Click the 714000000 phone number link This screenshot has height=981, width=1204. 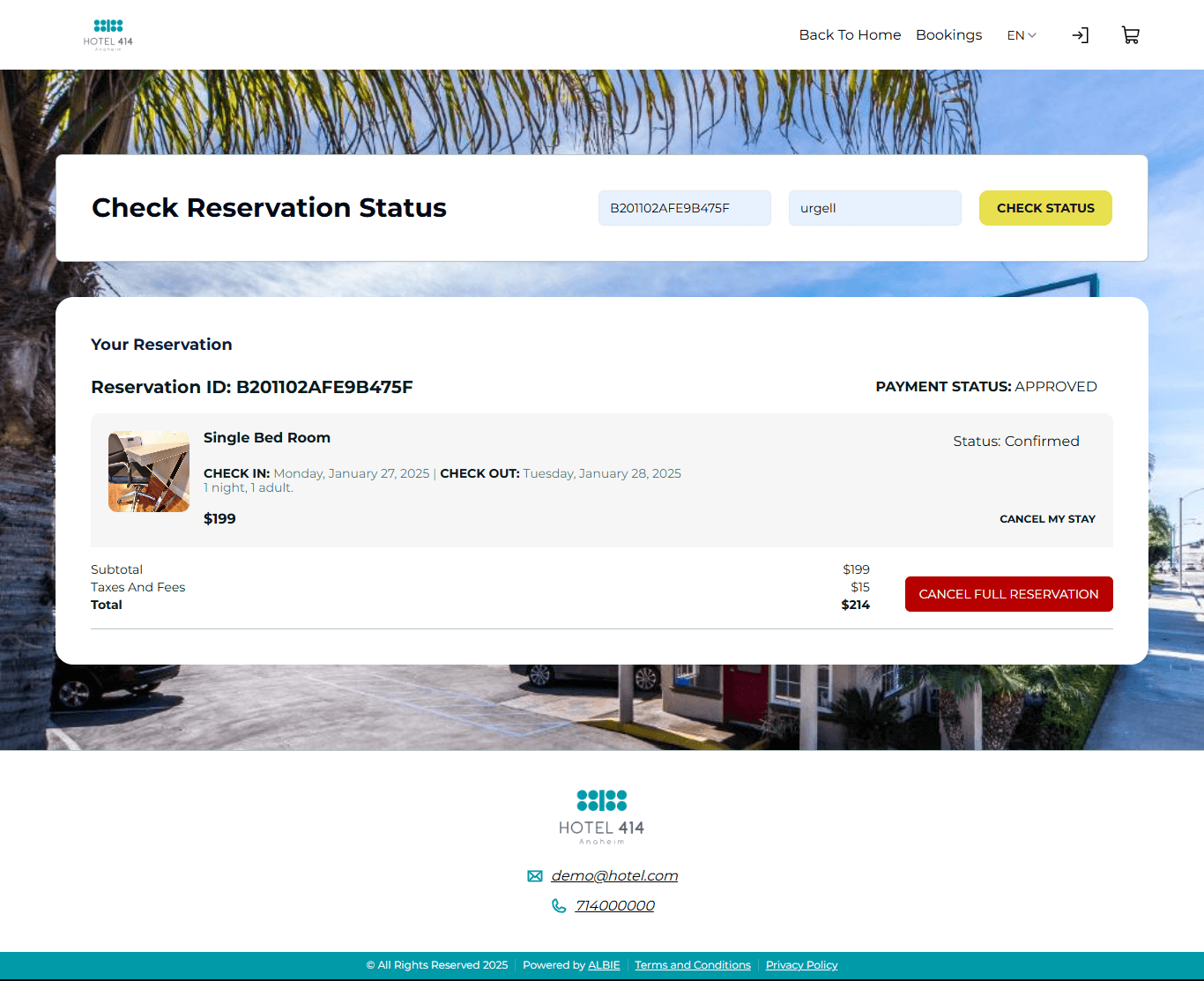614,906
